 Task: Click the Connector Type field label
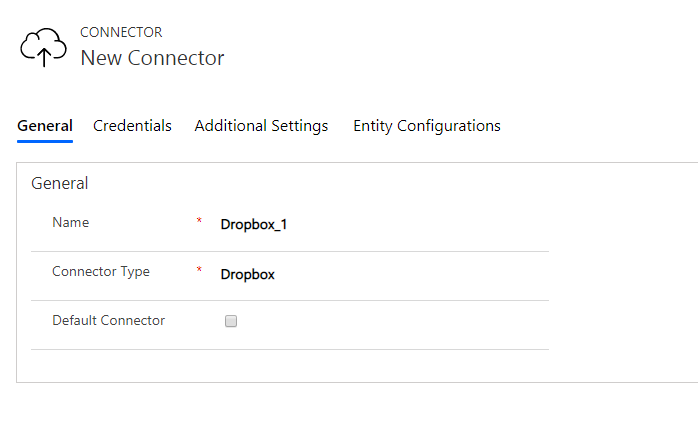tap(101, 272)
